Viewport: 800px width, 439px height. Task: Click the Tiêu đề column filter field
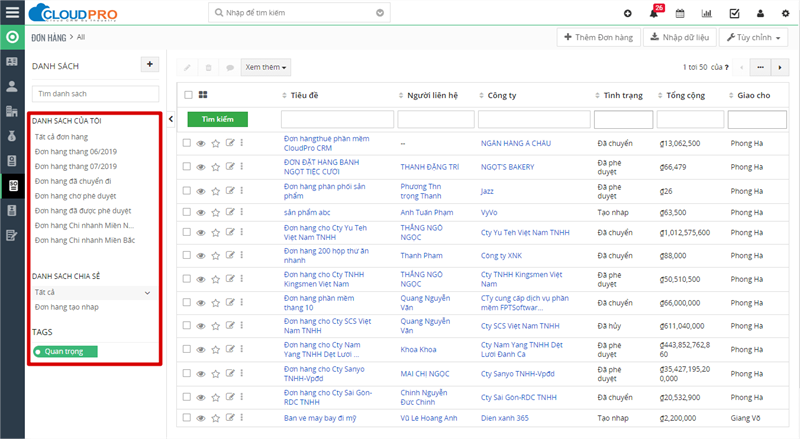pos(337,119)
